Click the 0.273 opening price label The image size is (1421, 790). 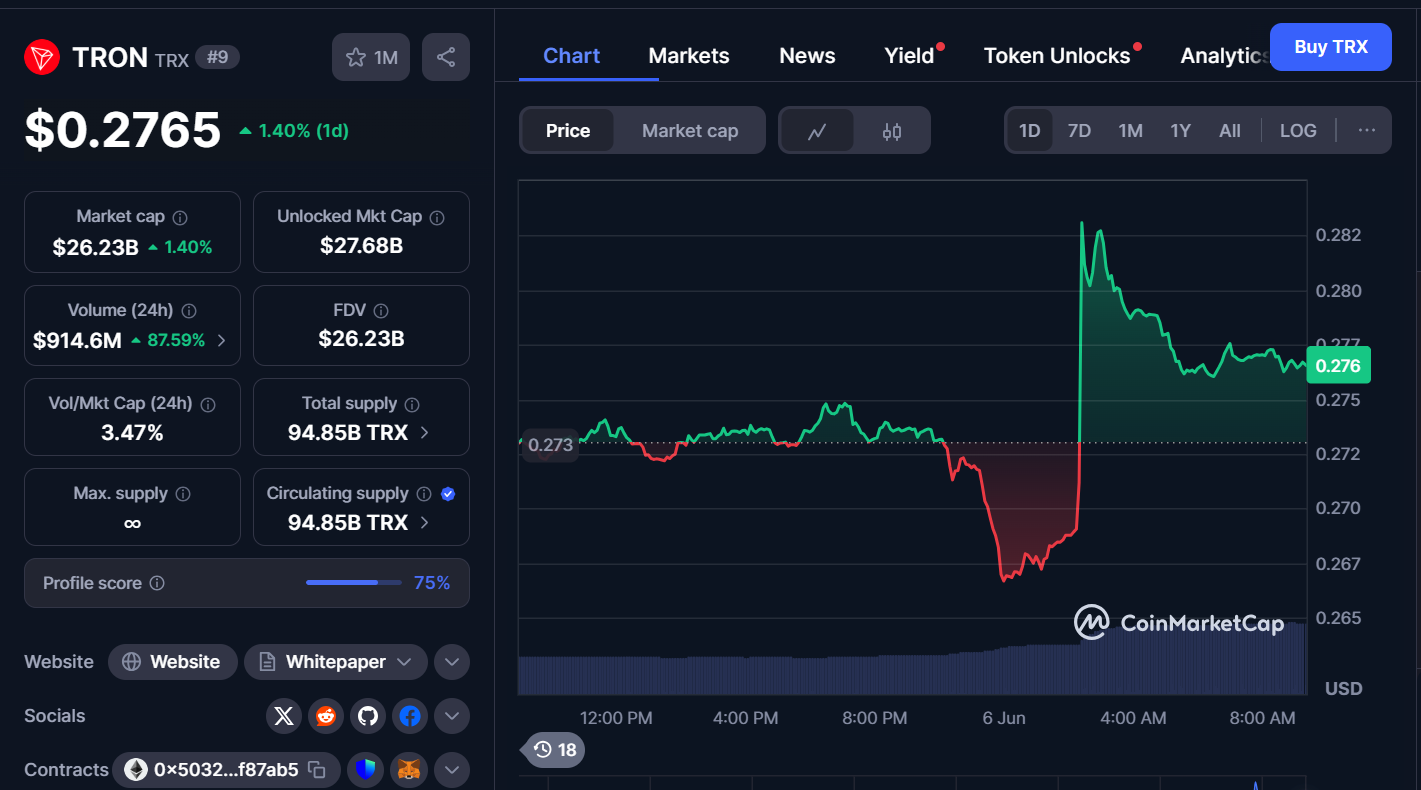click(550, 445)
